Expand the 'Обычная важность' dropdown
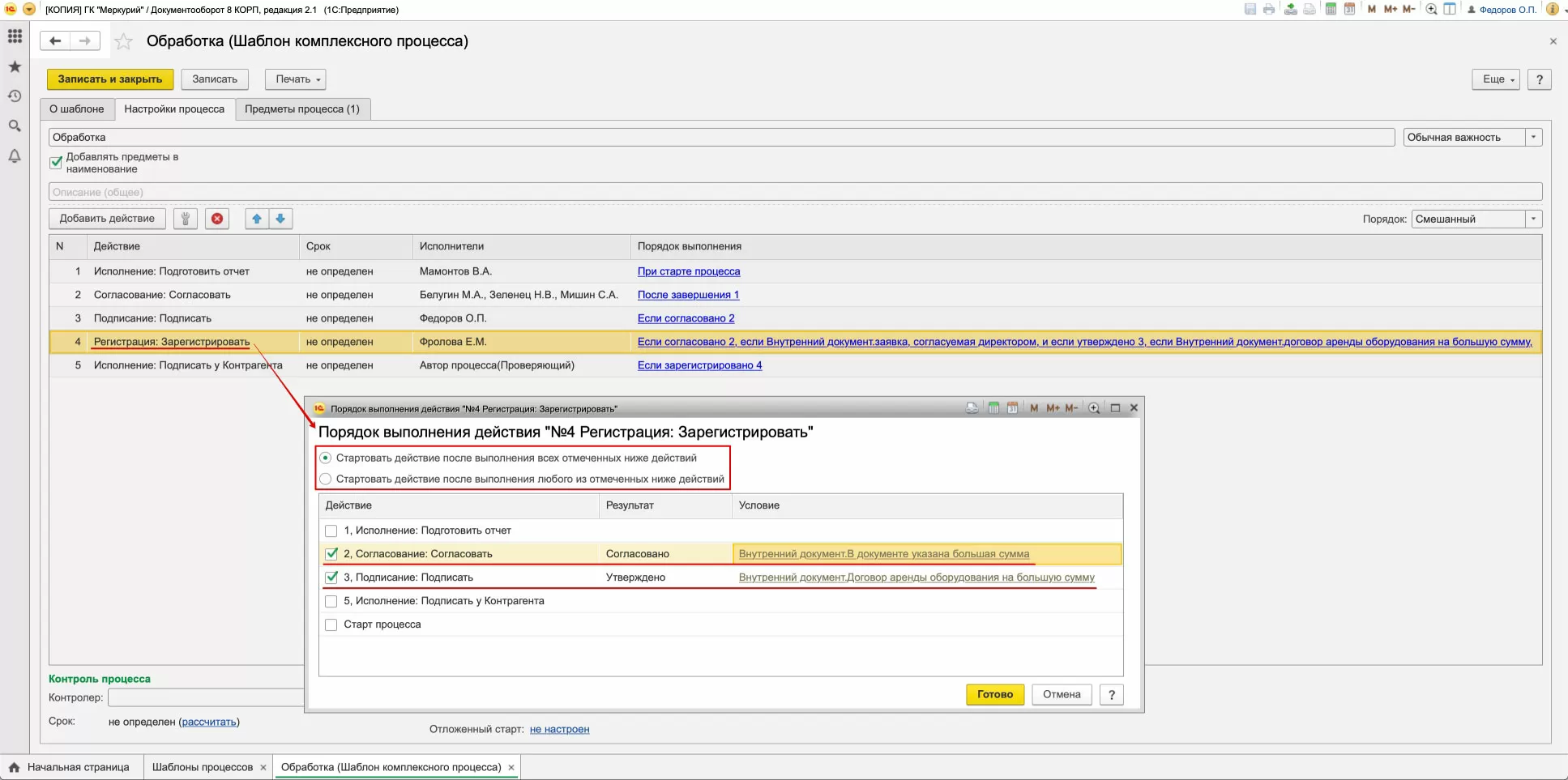This screenshot has height=780, width=1568. point(1533,138)
